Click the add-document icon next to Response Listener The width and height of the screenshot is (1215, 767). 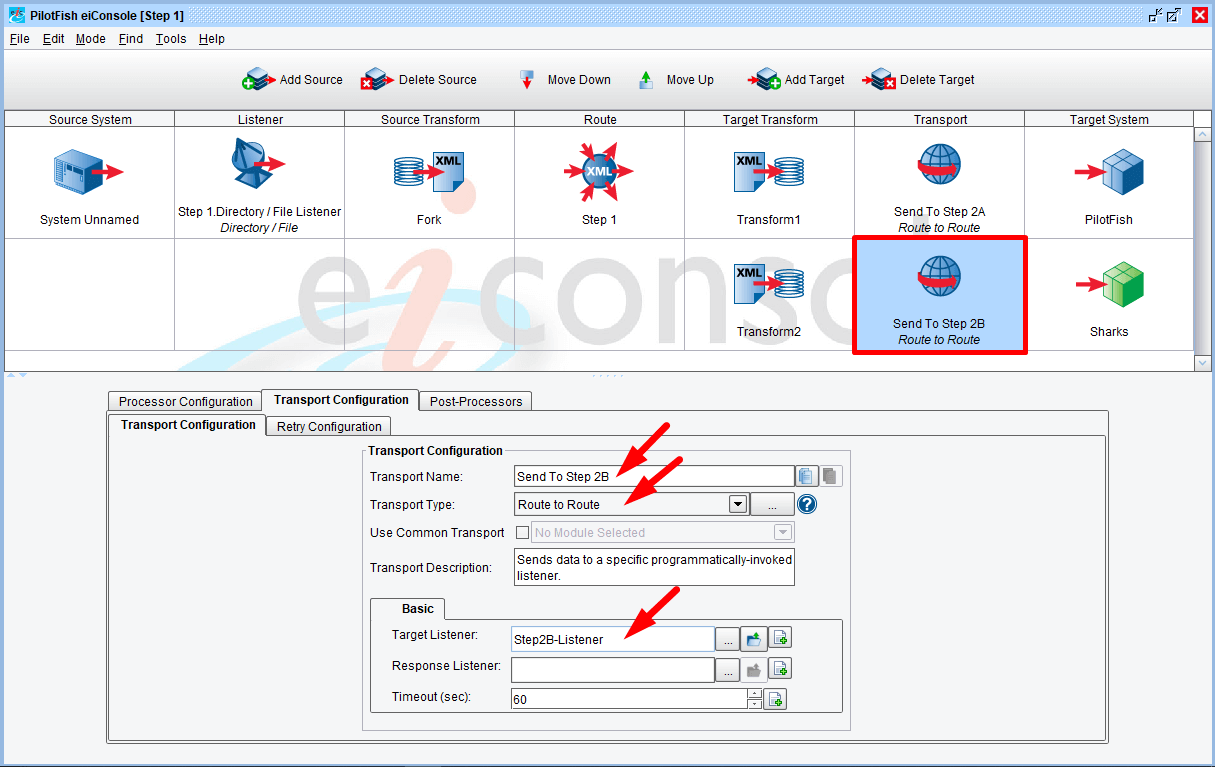point(780,669)
